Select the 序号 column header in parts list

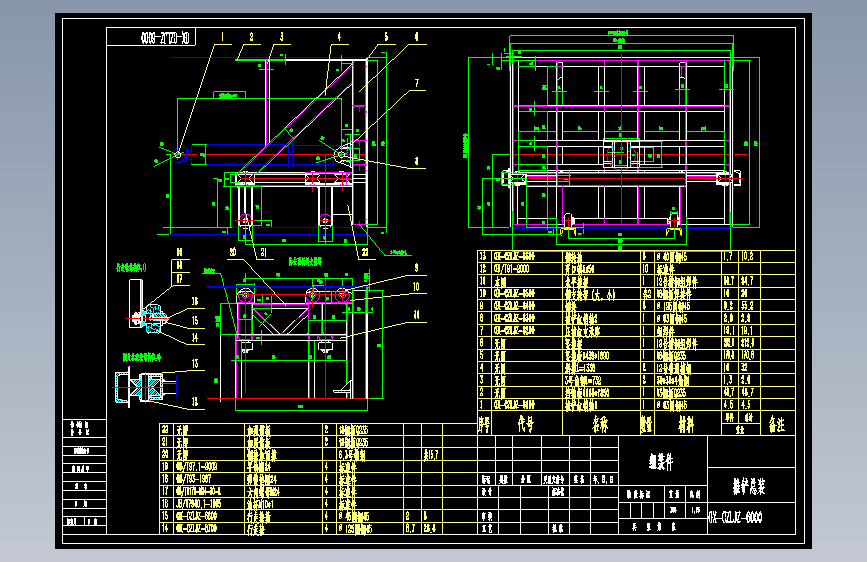tap(484, 424)
